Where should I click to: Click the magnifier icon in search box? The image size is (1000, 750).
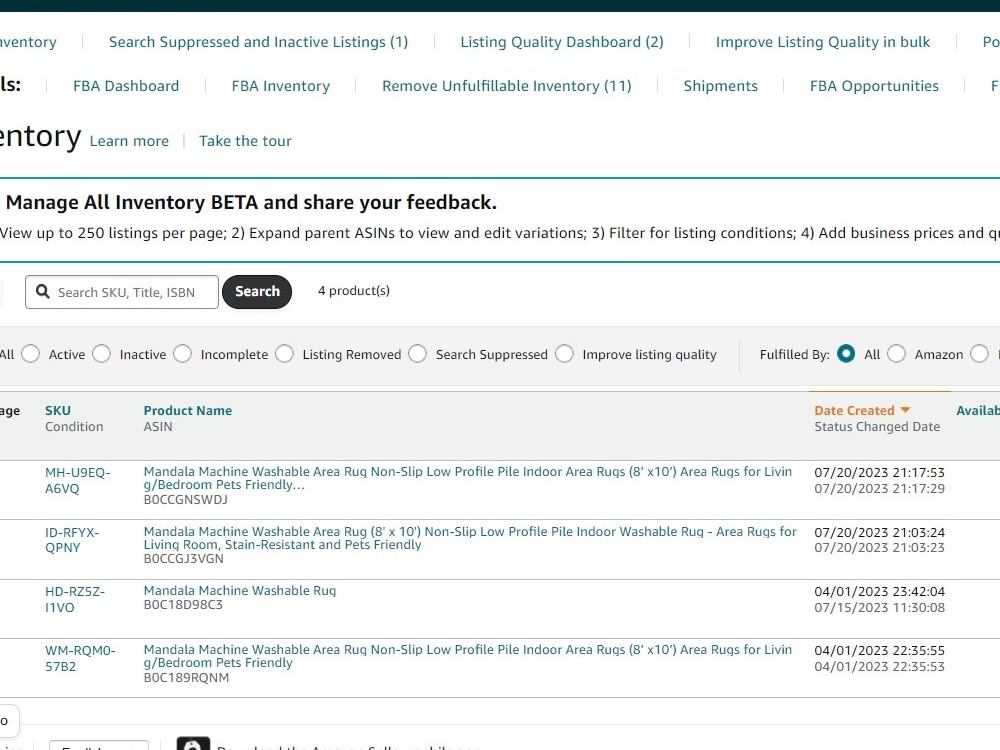(x=43, y=291)
